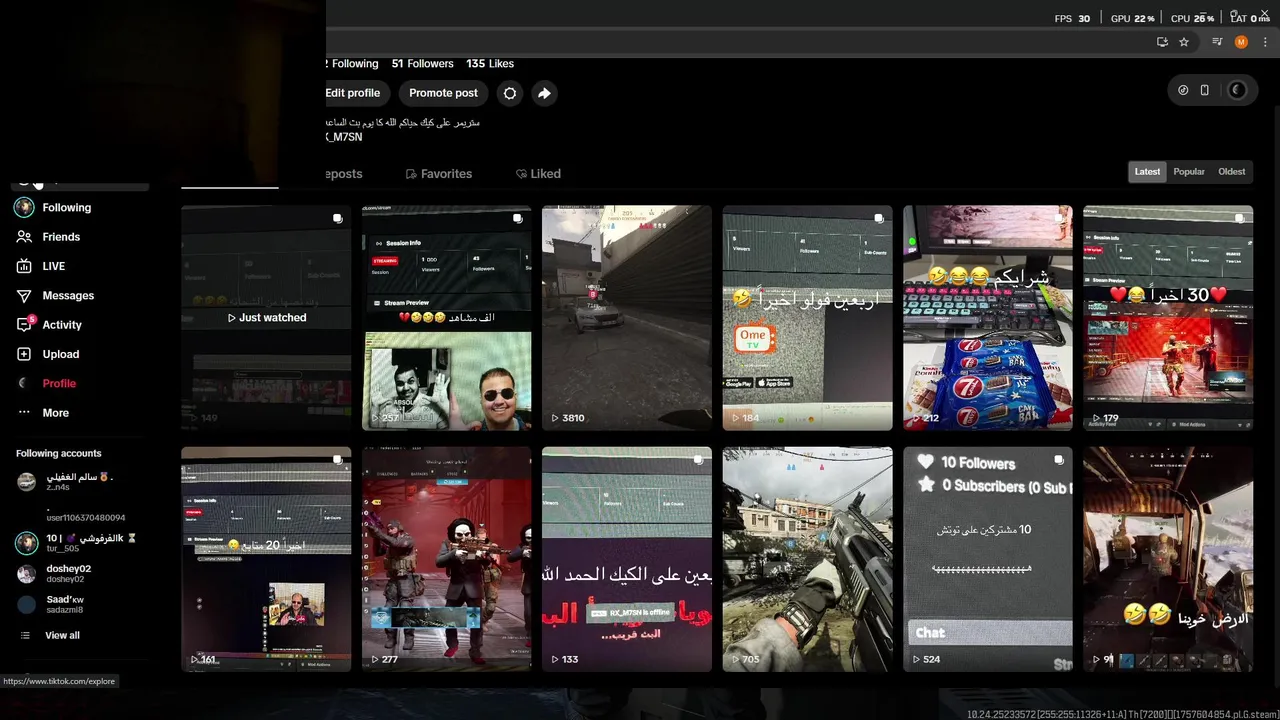
Task: Bookmark this page with star icon
Action: 1184,42
